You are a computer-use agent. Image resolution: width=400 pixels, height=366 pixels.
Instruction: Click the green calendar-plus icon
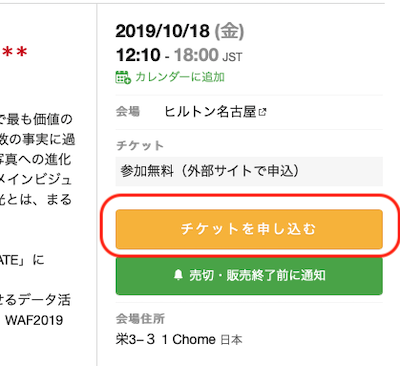point(123,77)
